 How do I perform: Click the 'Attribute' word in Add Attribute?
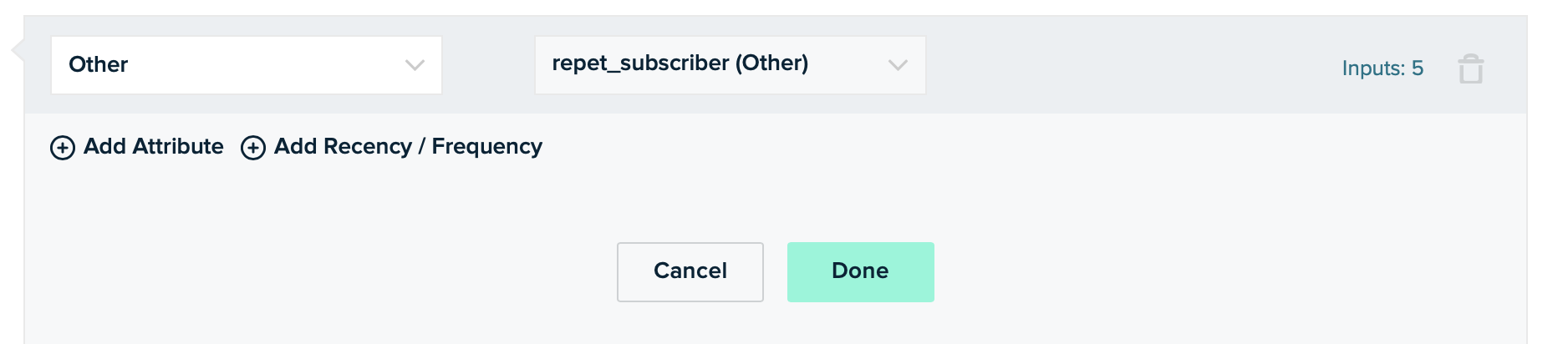pos(177,146)
